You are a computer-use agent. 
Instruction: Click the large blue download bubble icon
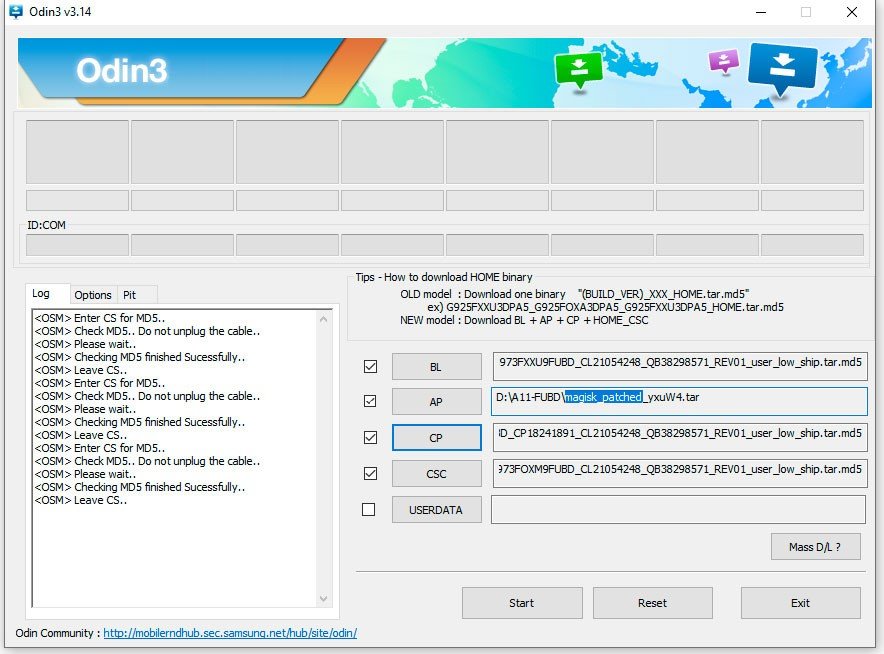(x=782, y=69)
